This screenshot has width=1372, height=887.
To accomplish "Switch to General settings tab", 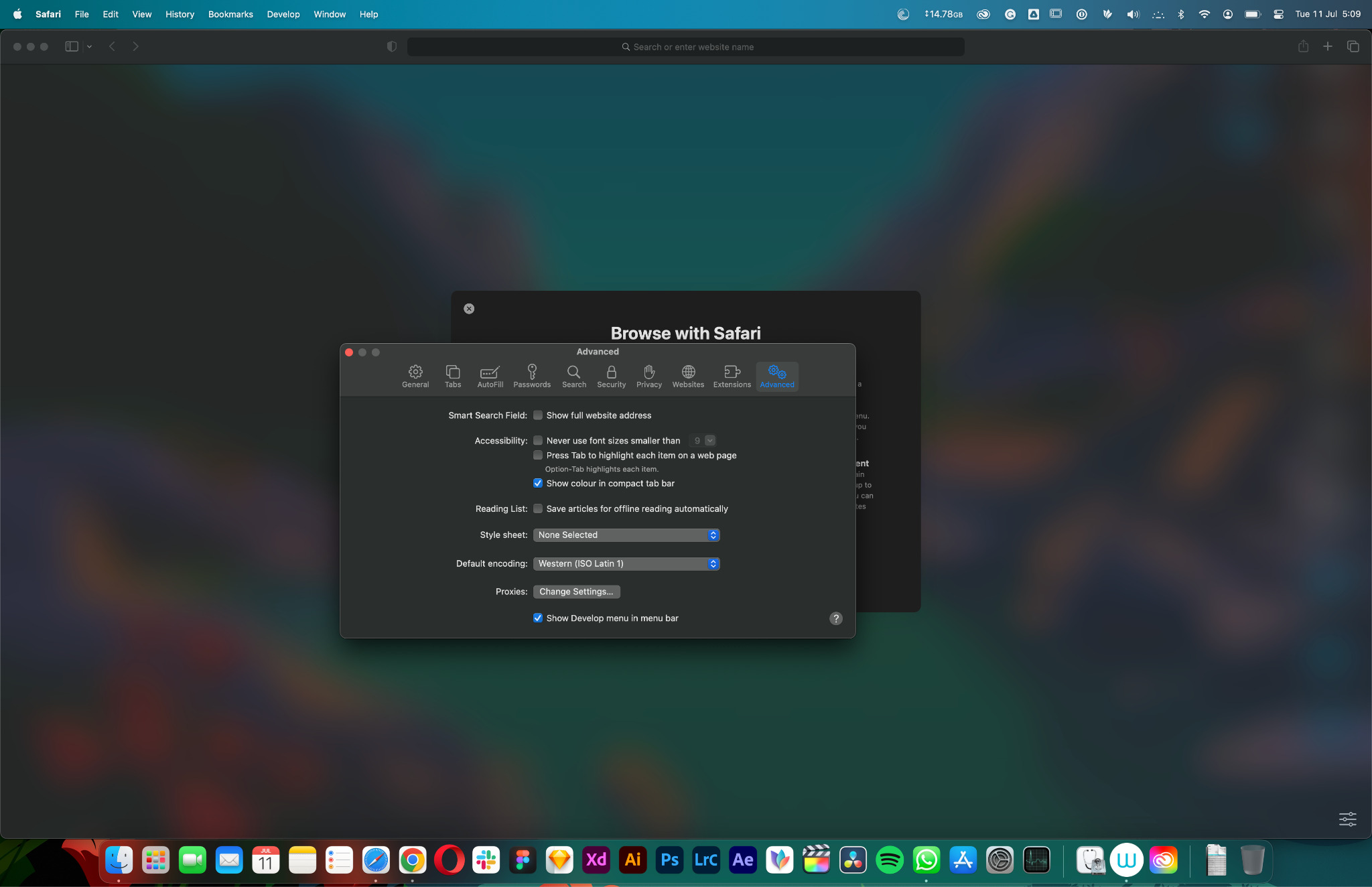I will tap(415, 376).
